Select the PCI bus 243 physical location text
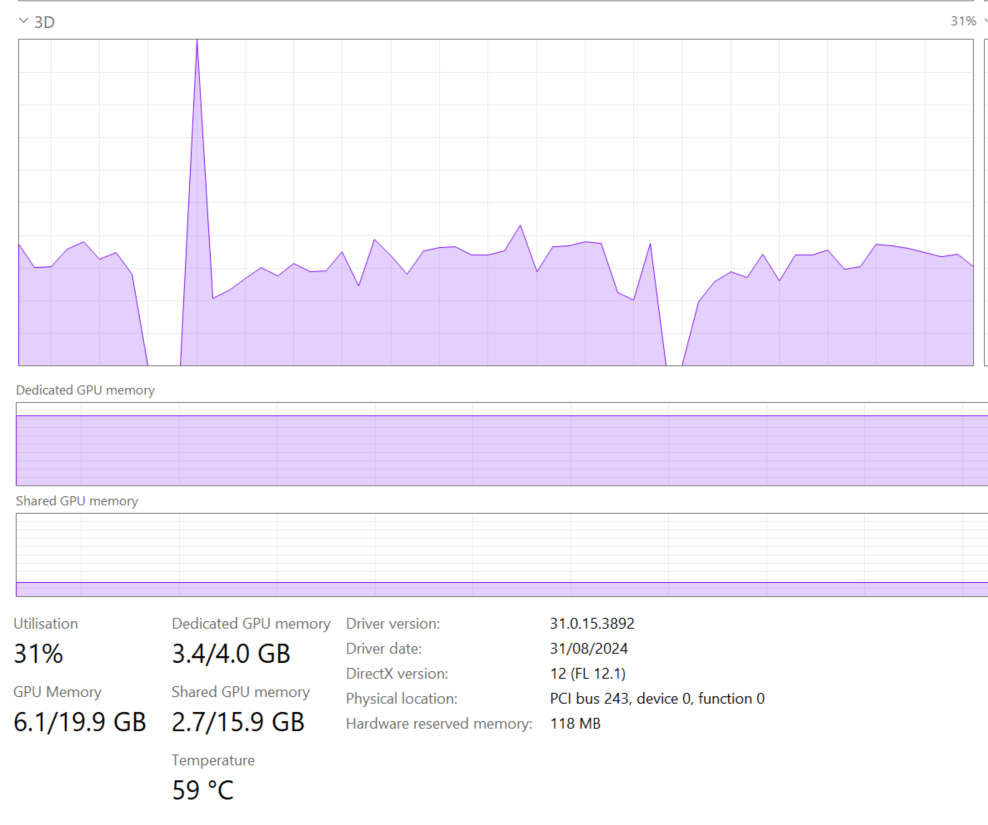 657,698
